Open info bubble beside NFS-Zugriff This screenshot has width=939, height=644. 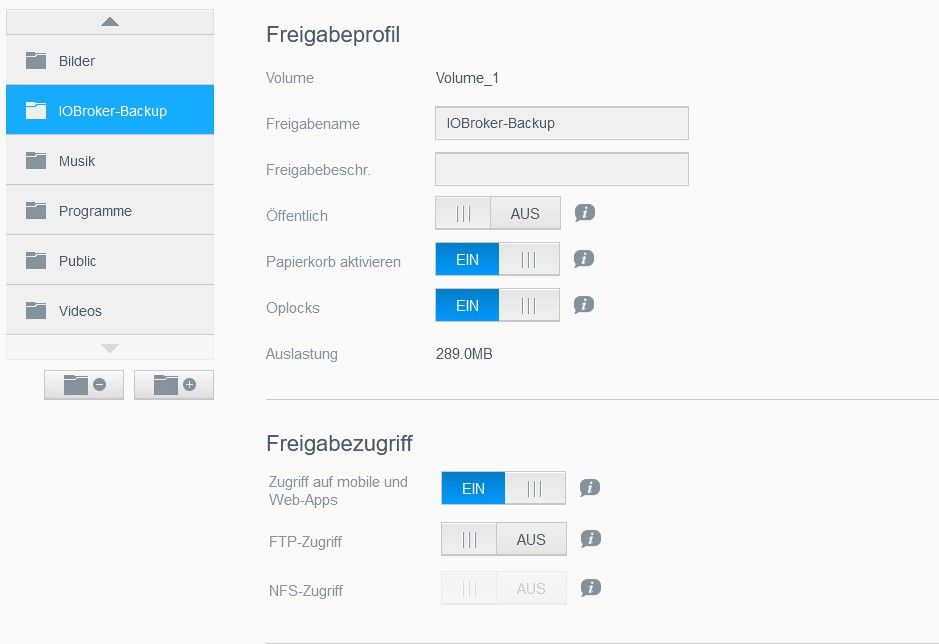pos(590,588)
